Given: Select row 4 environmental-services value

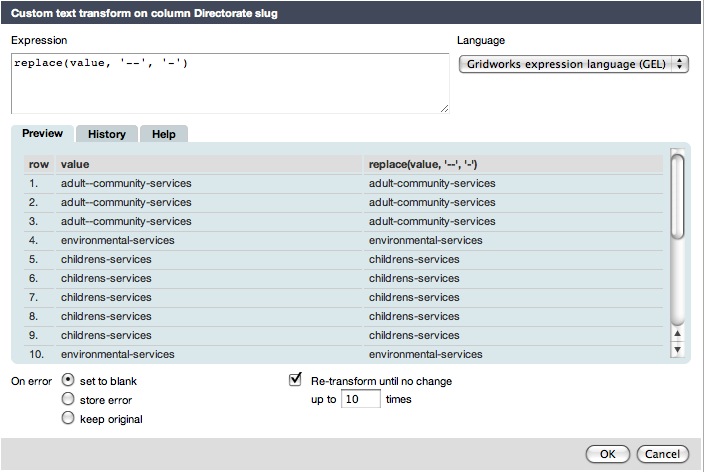Looking at the screenshot, I should (118, 240).
